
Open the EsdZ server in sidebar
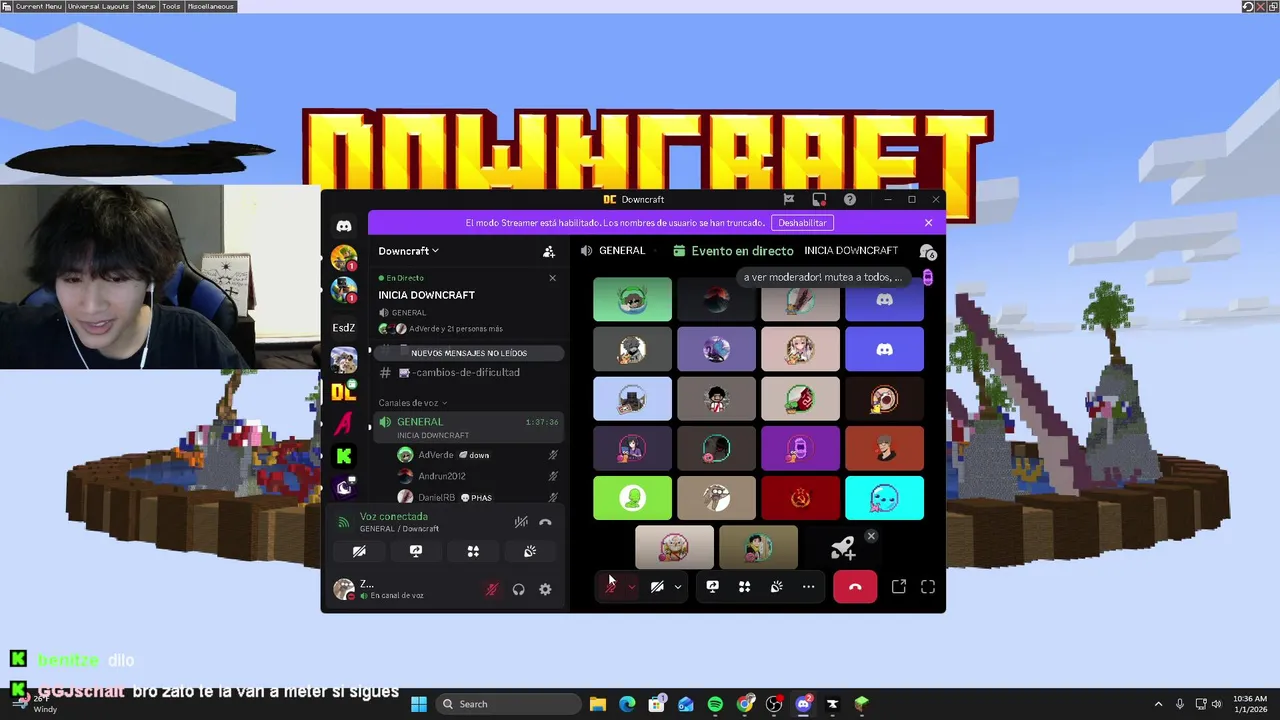[344, 327]
